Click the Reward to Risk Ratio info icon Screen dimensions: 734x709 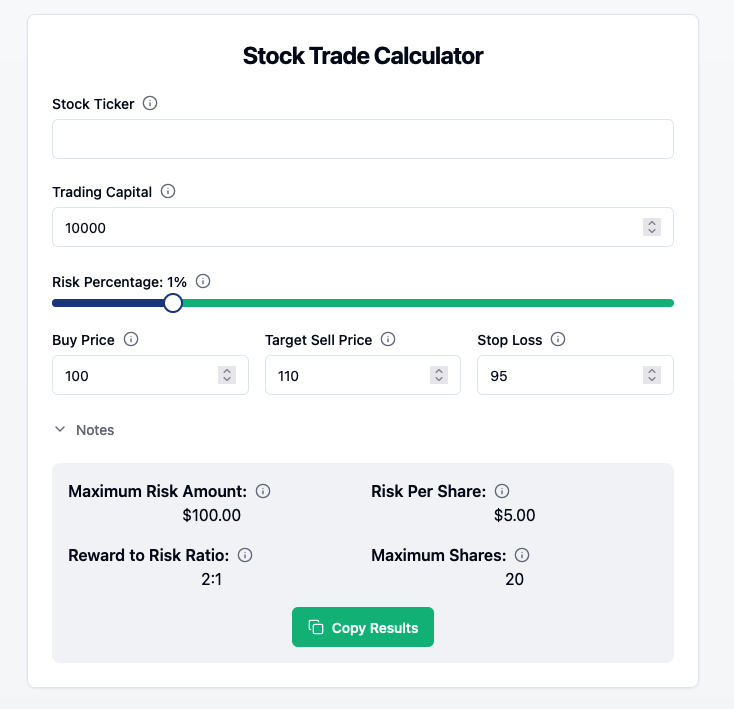245,555
